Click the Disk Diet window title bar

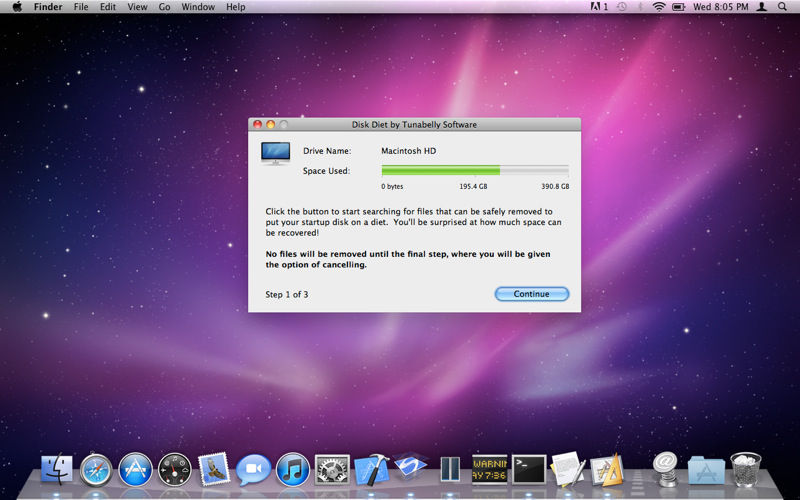point(414,124)
